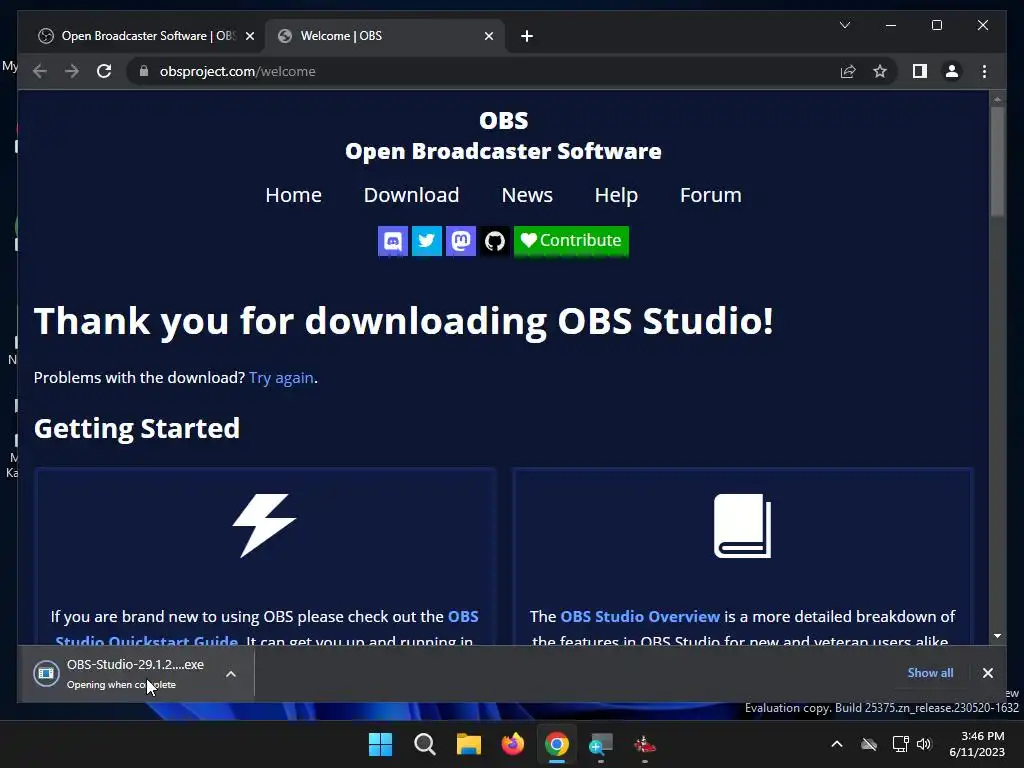Toggle the browser side panel icon

tap(920, 71)
